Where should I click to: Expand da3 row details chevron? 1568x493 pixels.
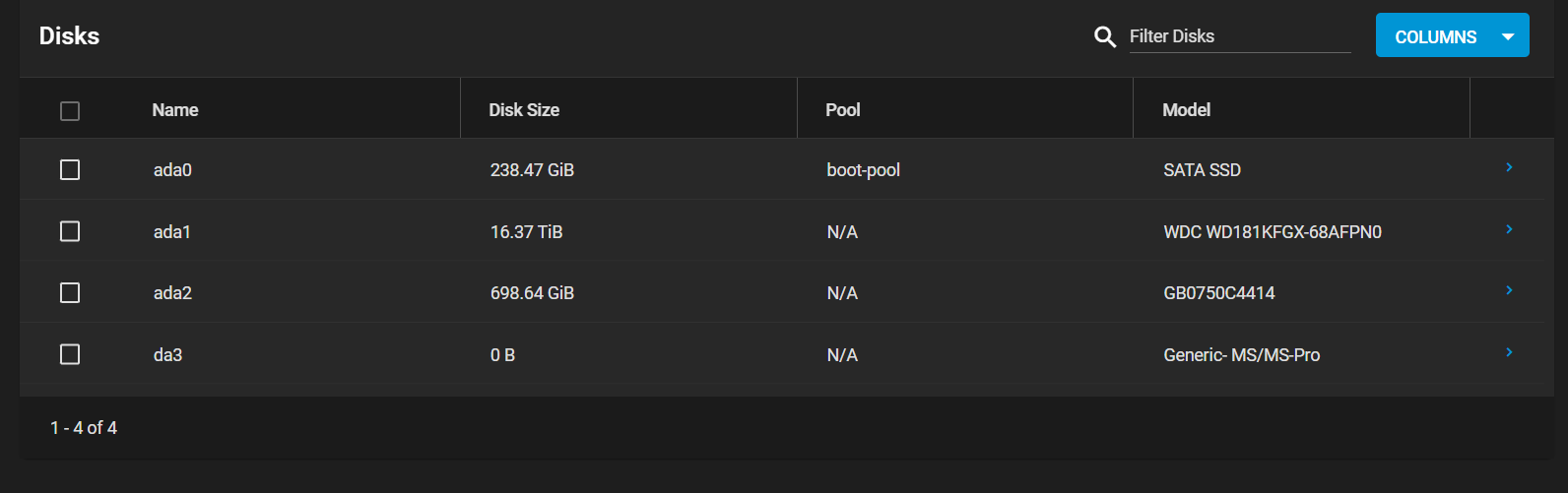click(1509, 352)
